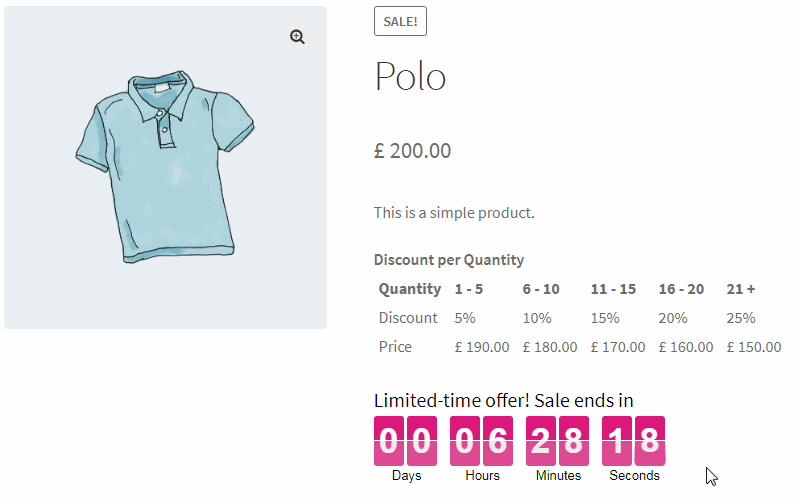Select the 11 - 15 quantity column header
The width and height of the screenshot is (799, 500).
[x=613, y=289]
